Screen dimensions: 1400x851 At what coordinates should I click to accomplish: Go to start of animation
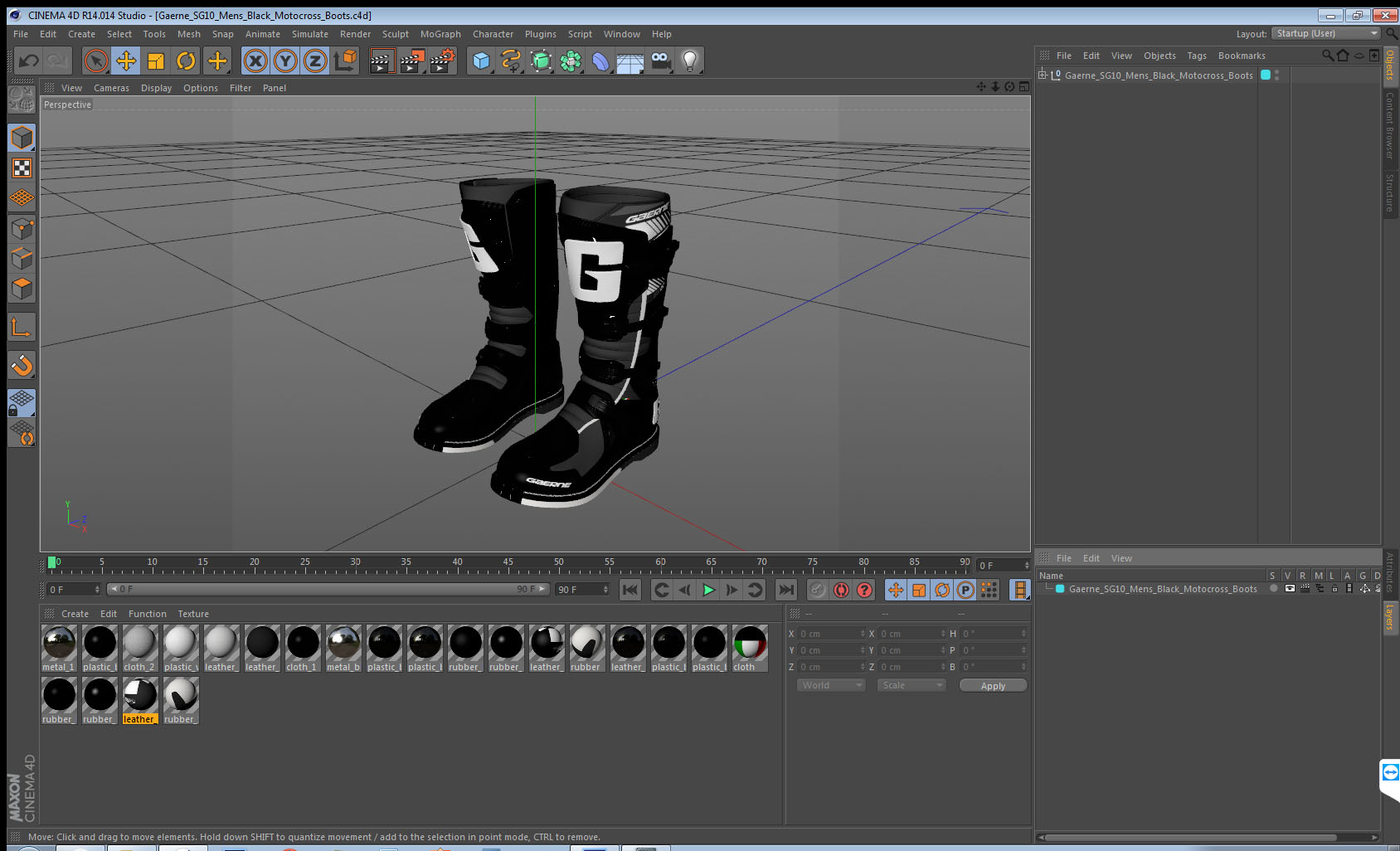pyautogui.click(x=630, y=590)
